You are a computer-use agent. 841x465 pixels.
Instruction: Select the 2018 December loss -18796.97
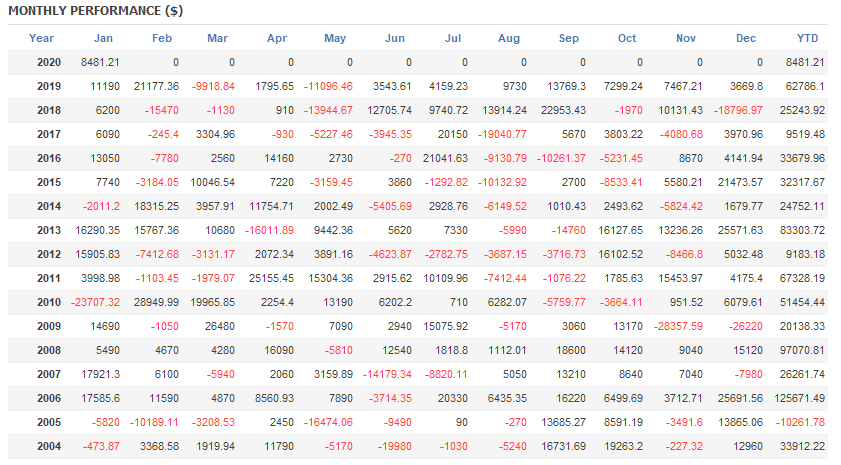[734, 110]
